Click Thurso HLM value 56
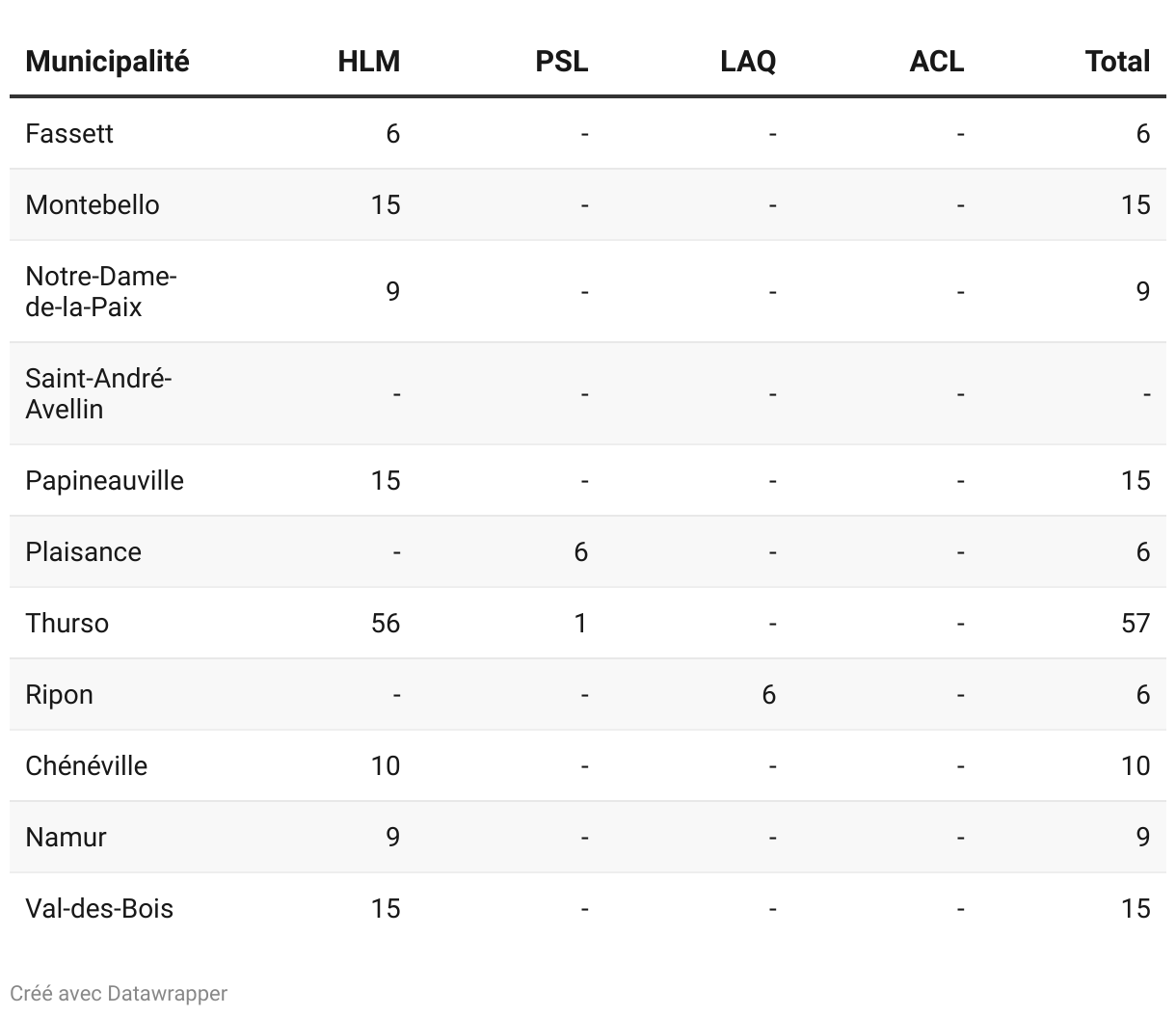 tap(385, 623)
